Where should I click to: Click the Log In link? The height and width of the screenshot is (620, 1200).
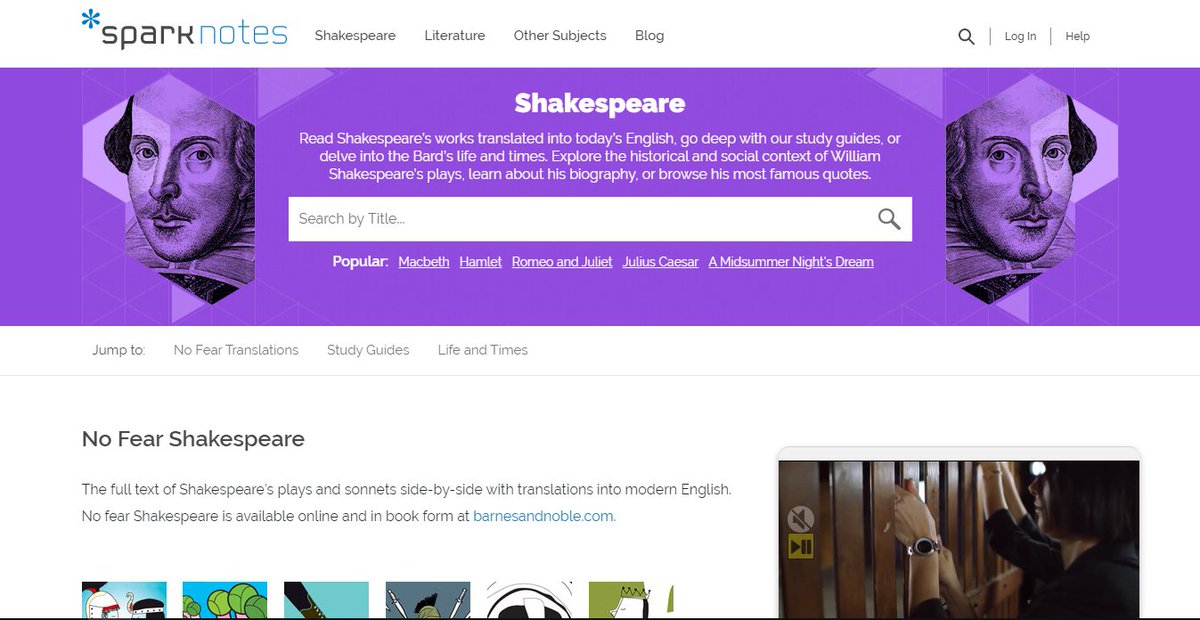coord(1020,36)
